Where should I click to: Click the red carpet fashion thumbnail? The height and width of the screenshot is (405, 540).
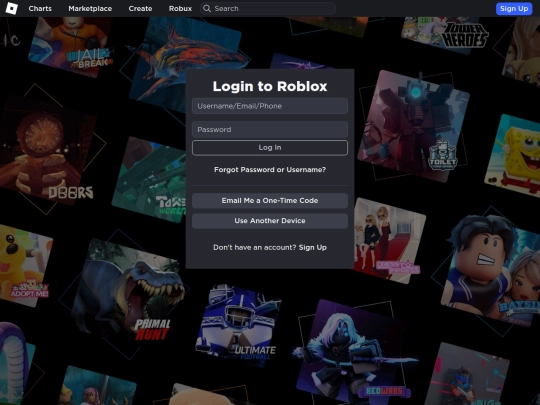point(389,241)
